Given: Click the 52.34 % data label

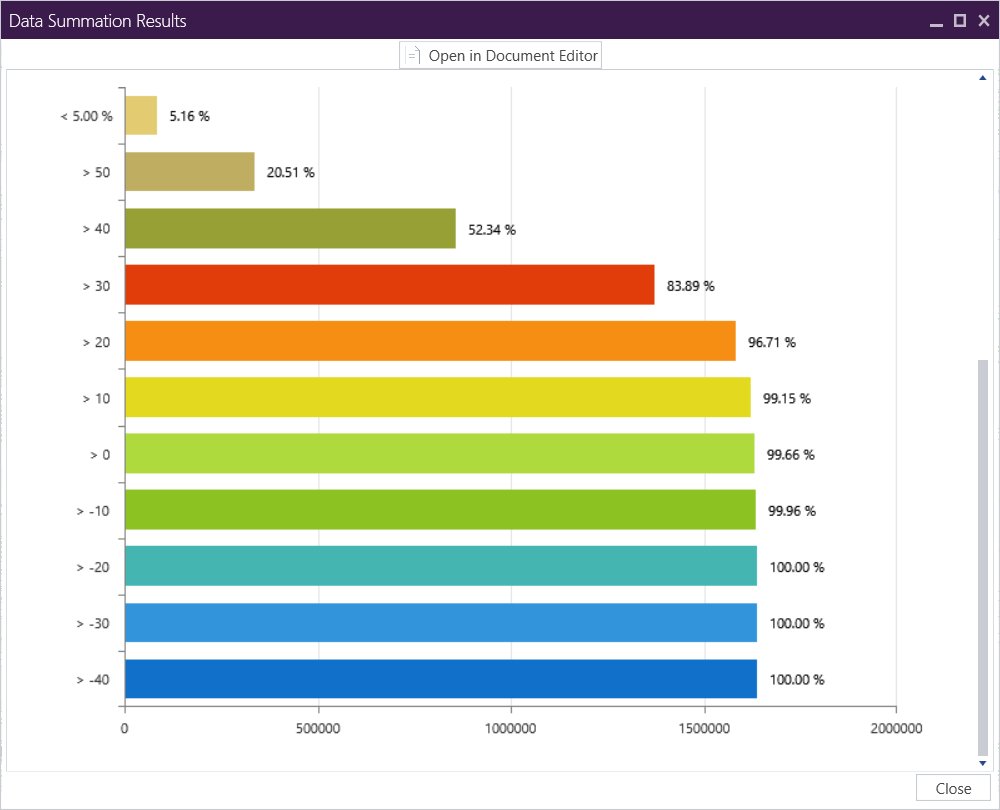Looking at the screenshot, I should 492,230.
